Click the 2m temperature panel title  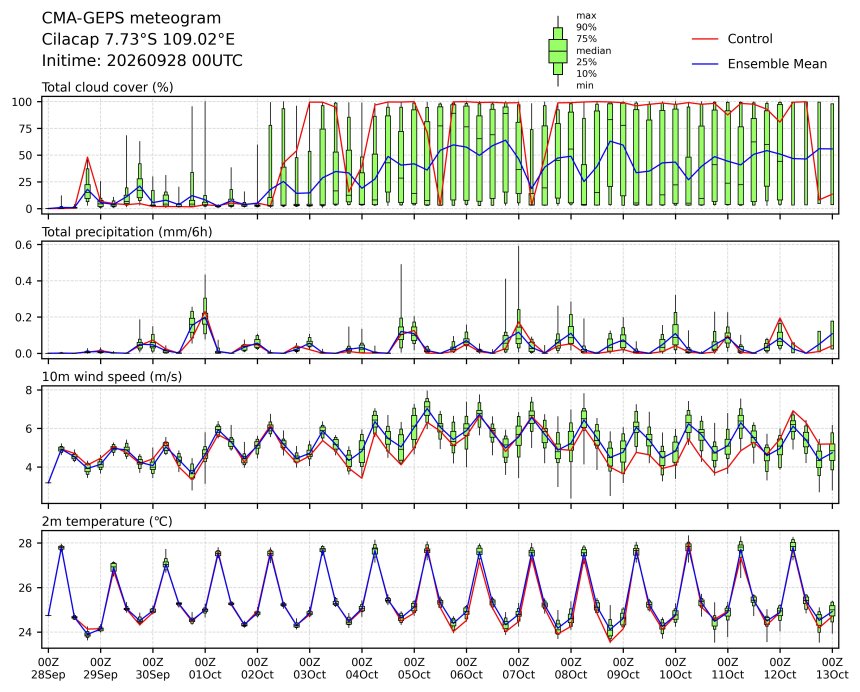point(107,521)
